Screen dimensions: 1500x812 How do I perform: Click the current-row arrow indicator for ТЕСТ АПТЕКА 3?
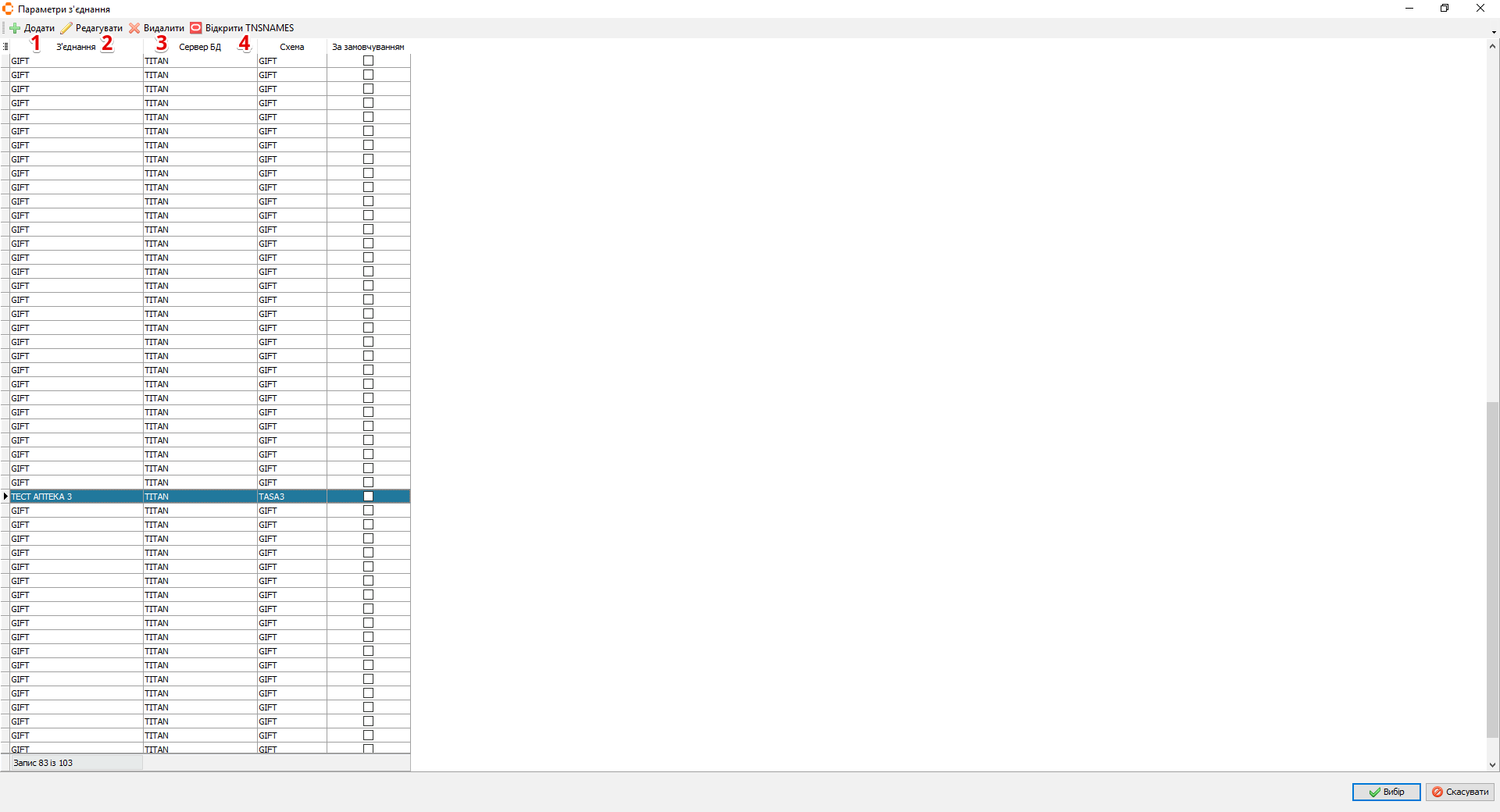pos(5,497)
